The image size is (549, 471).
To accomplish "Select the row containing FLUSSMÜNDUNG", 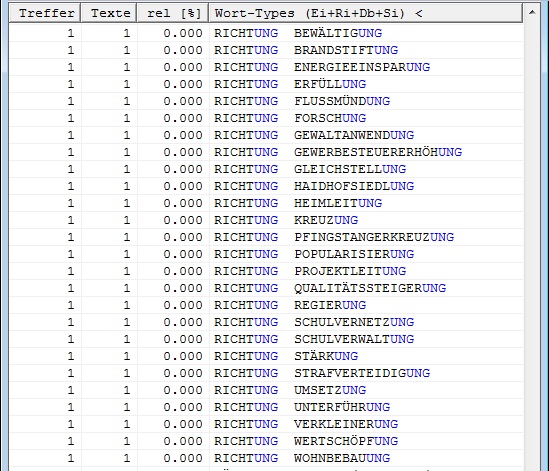I will (x=266, y=101).
